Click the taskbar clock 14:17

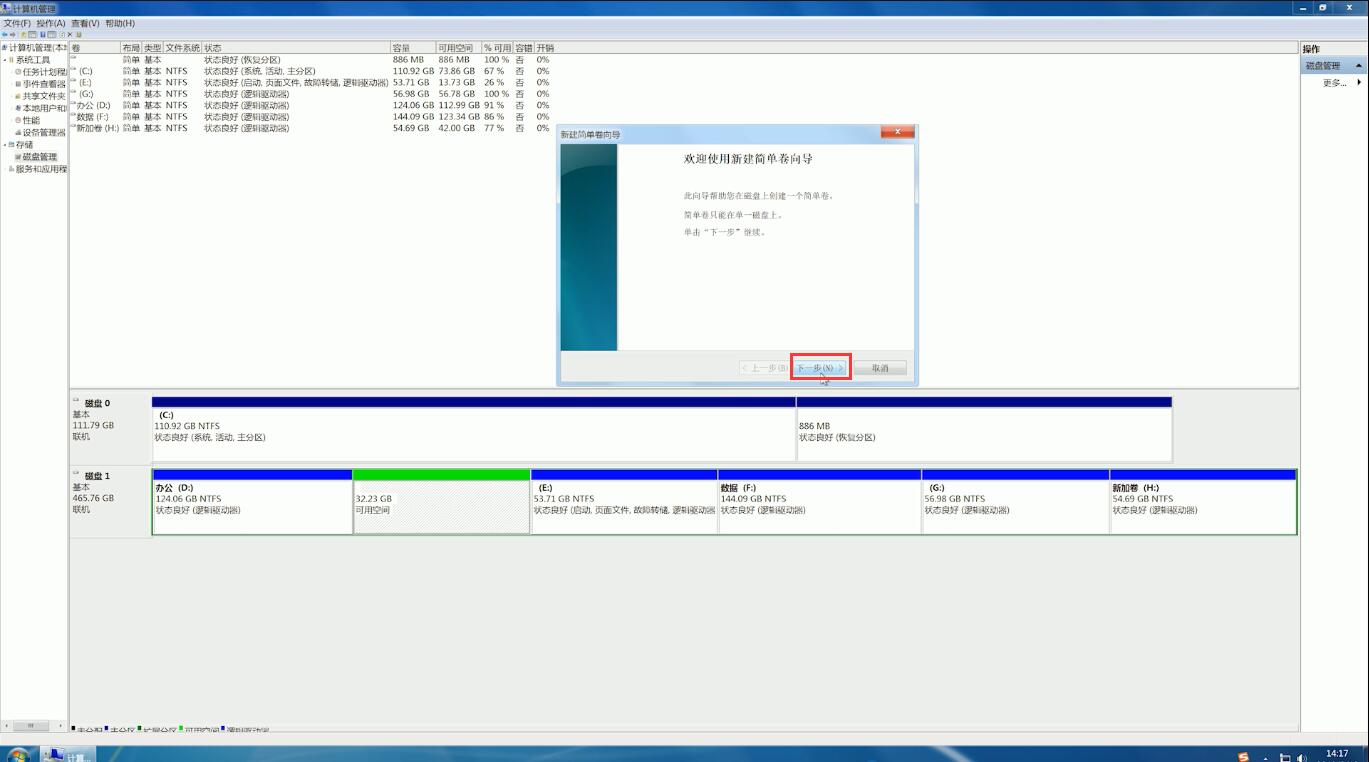(1336, 754)
